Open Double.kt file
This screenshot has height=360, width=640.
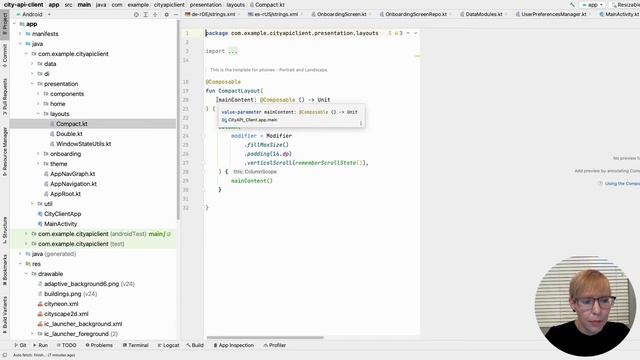click(x=69, y=134)
